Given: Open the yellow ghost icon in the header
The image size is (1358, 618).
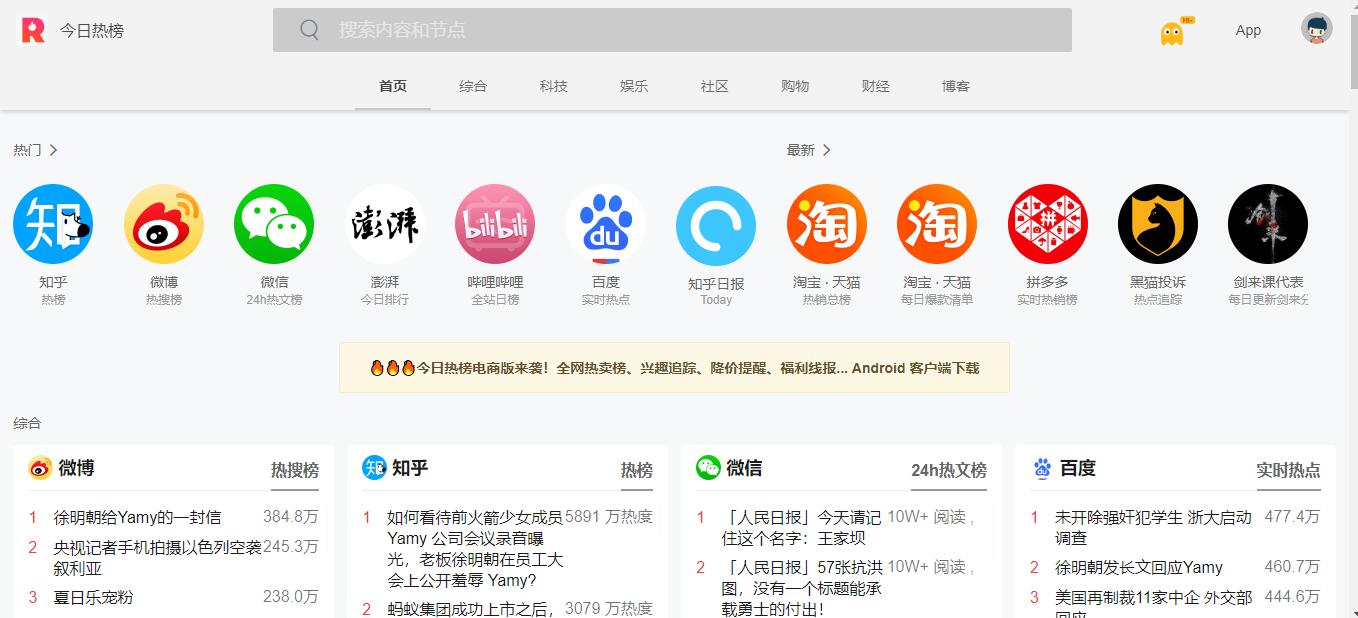Looking at the screenshot, I should tap(1173, 32).
